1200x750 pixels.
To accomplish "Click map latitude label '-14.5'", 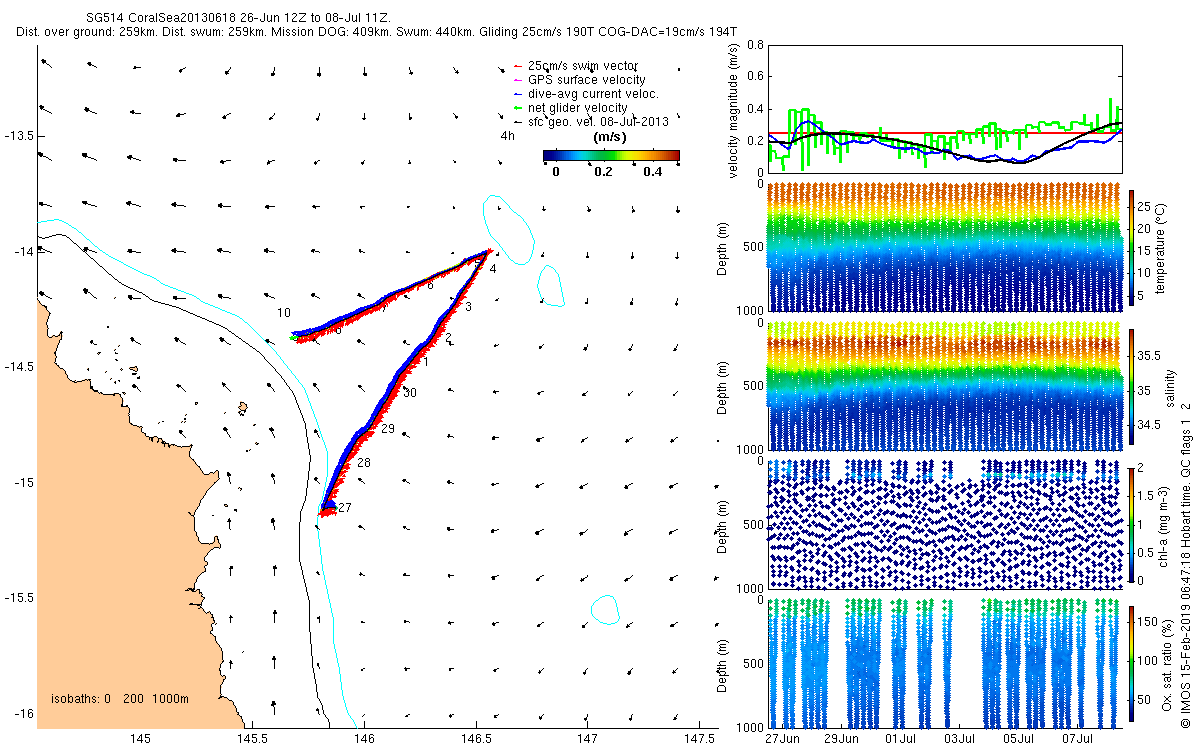I will 19,367.
